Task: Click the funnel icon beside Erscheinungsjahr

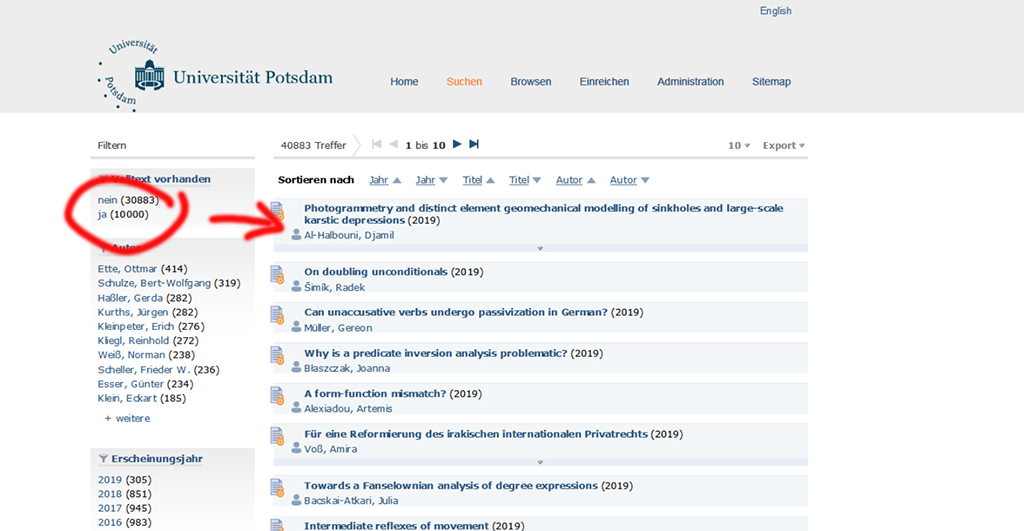Action: pyautogui.click(x=103, y=459)
